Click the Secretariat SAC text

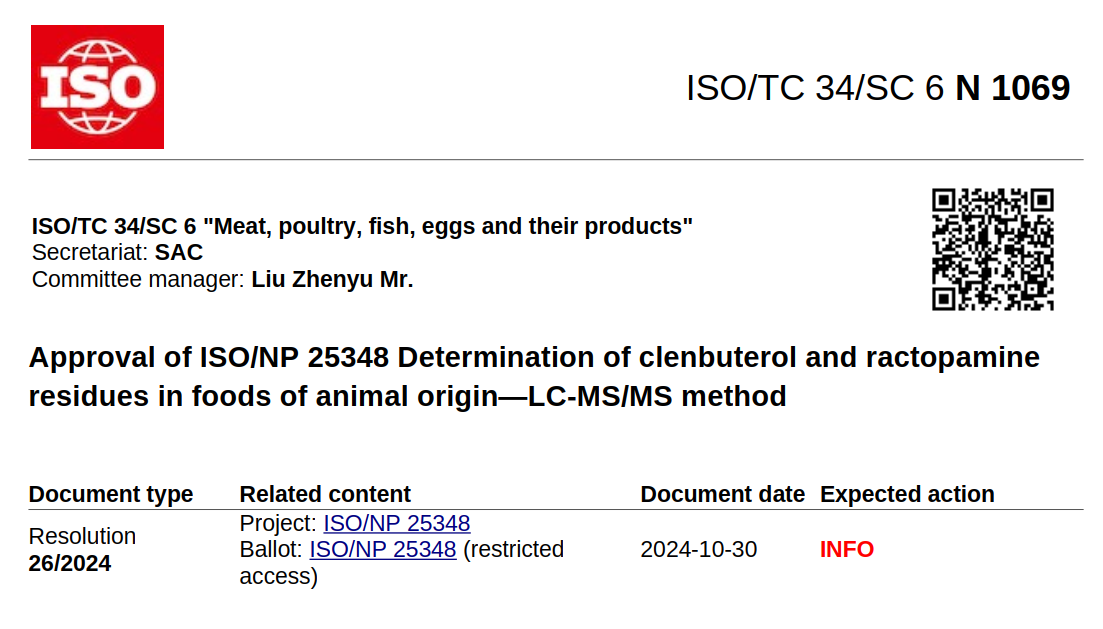pyautogui.click(x=117, y=252)
